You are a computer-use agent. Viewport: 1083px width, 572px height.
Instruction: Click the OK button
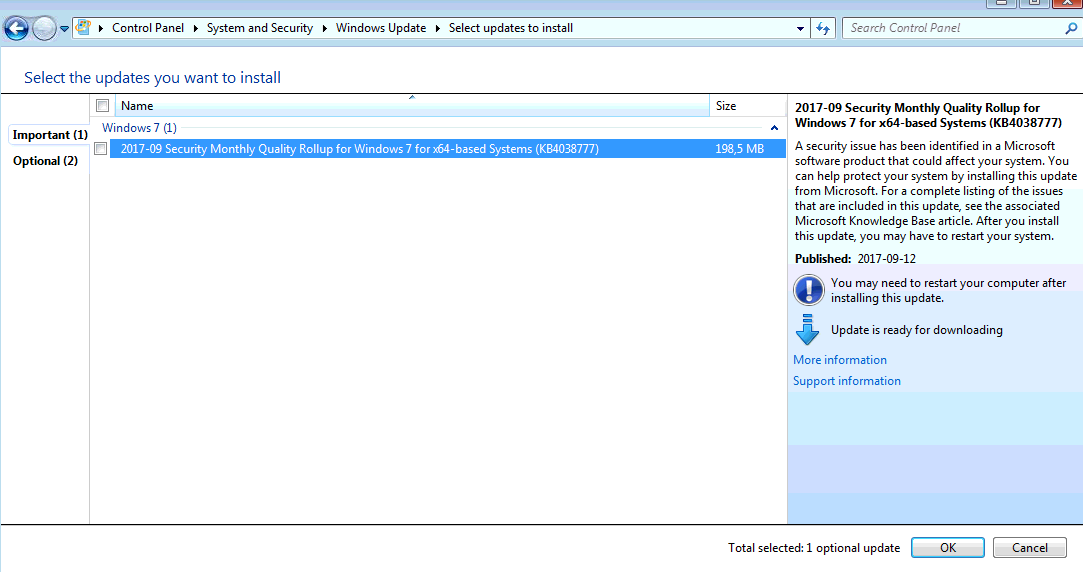coord(948,548)
